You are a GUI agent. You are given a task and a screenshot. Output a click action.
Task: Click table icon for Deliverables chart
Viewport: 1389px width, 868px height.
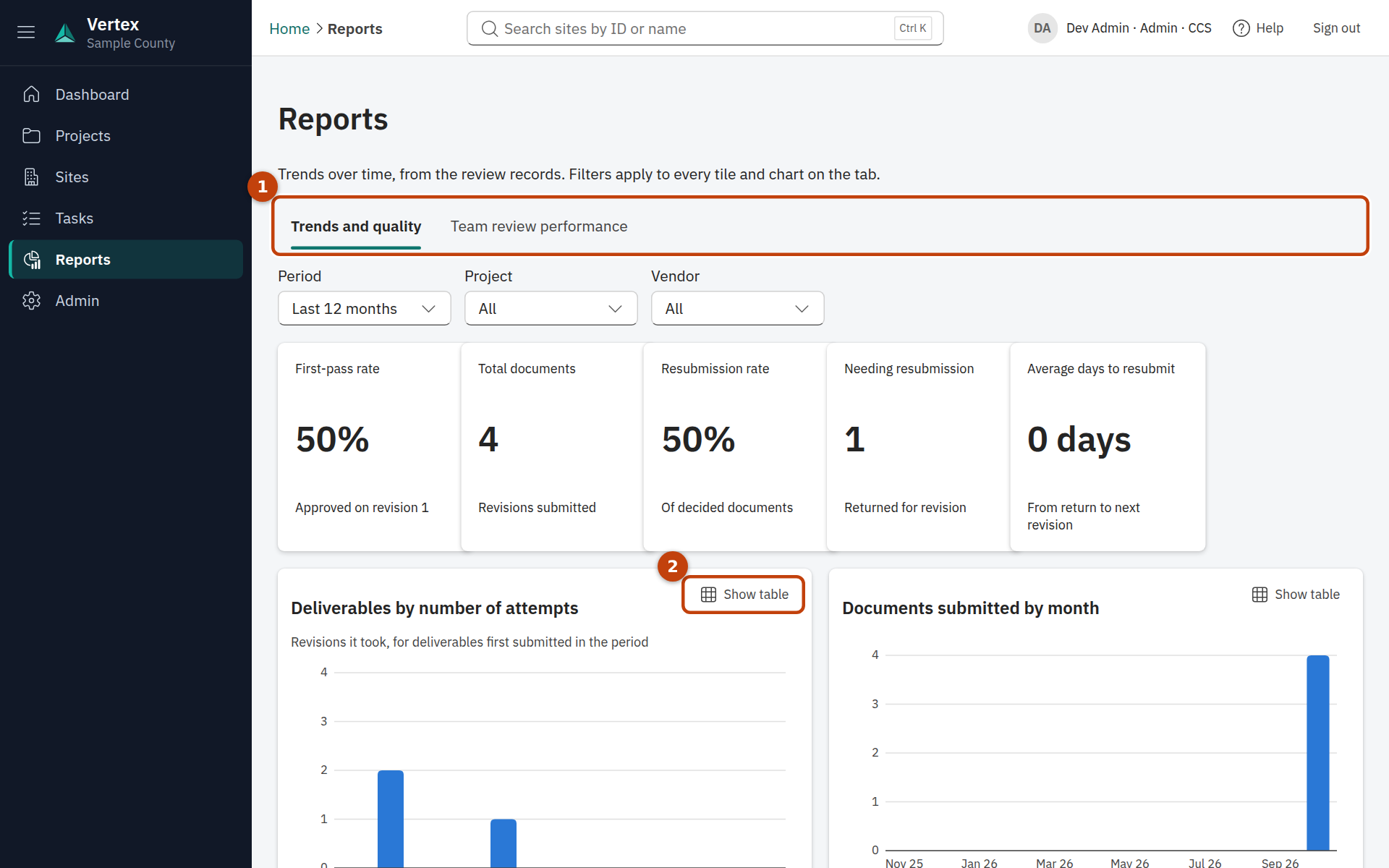pyautogui.click(x=708, y=595)
